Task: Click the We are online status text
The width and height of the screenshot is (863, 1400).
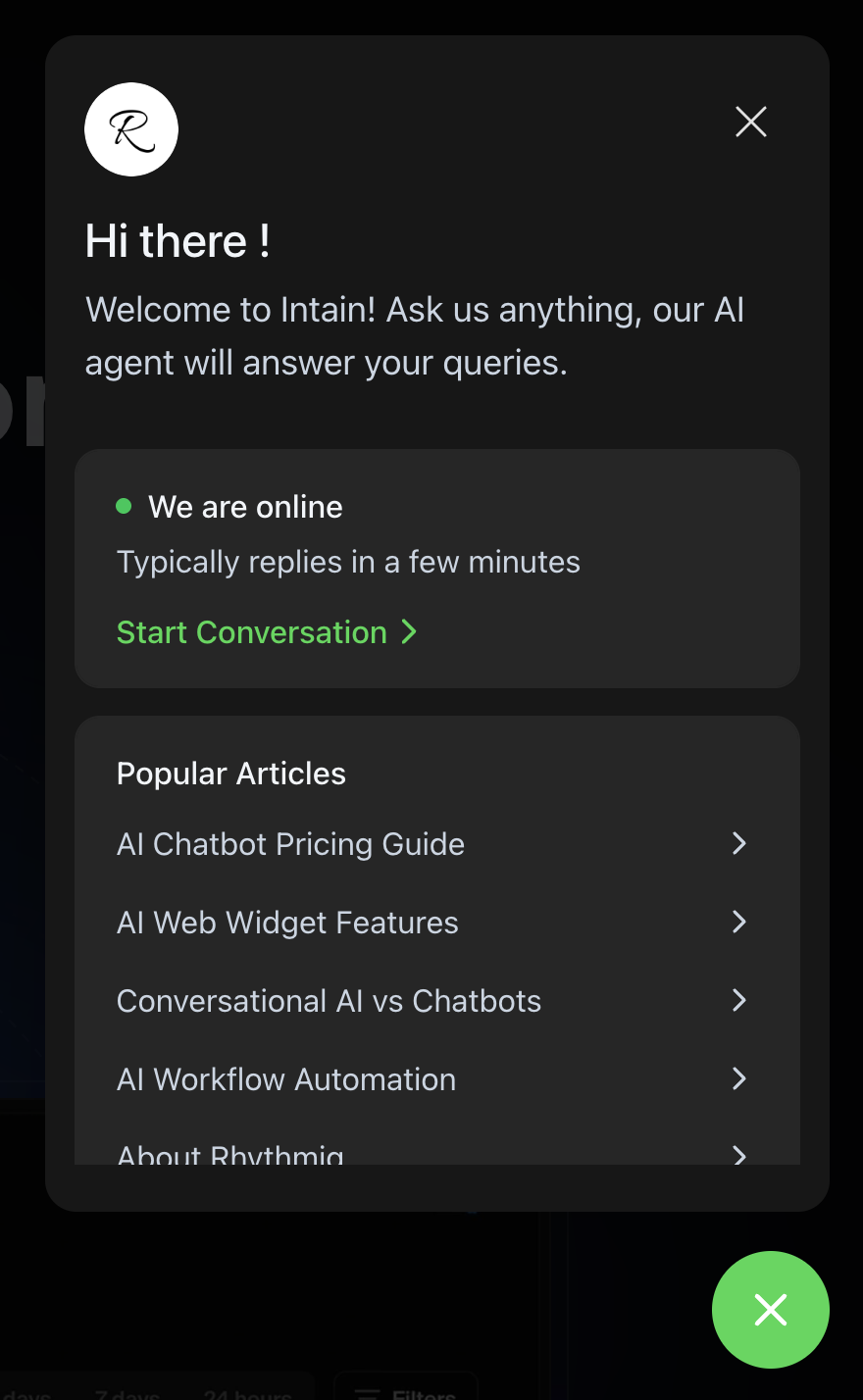Action: pos(245,507)
